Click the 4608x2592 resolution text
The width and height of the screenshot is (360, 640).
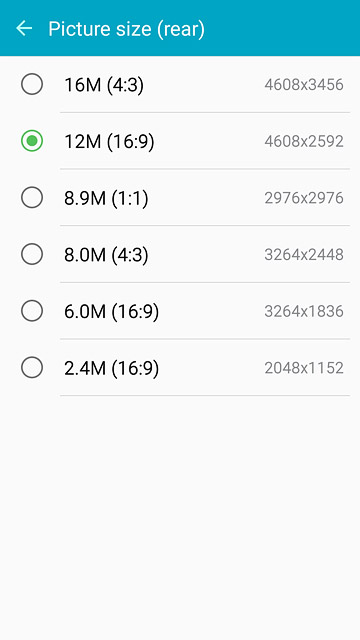coord(304,142)
